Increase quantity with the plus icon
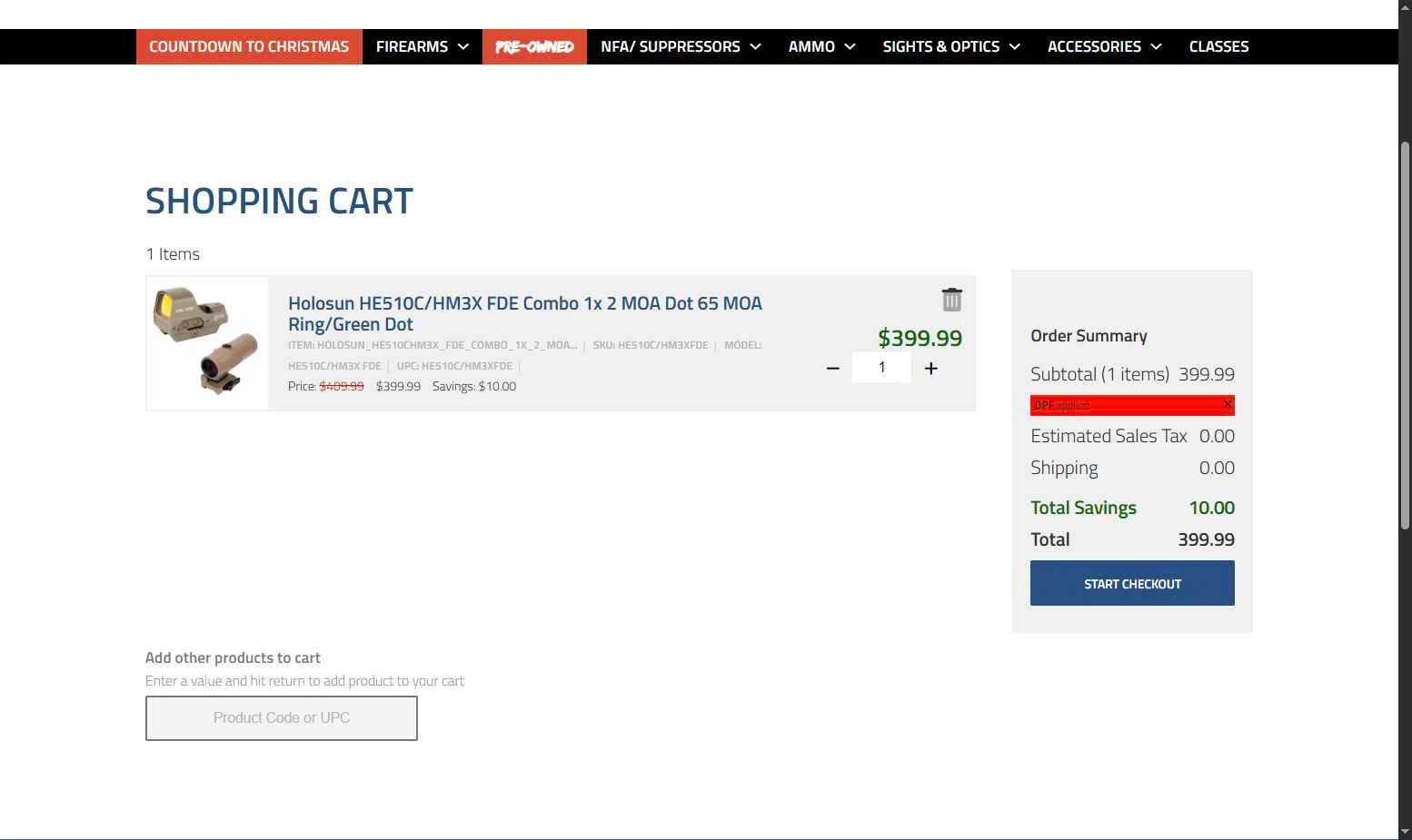This screenshot has width=1412, height=840. point(930,368)
